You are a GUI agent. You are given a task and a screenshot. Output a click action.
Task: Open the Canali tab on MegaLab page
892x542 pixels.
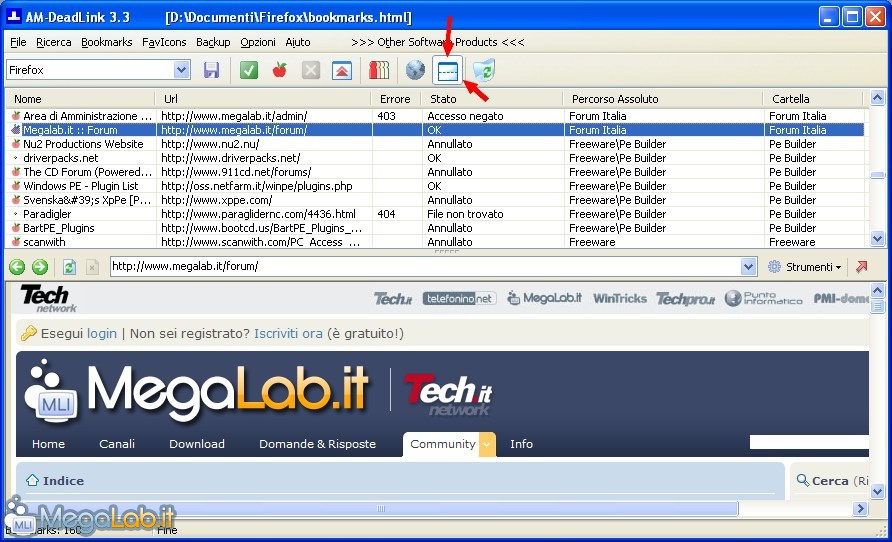(x=117, y=444)
